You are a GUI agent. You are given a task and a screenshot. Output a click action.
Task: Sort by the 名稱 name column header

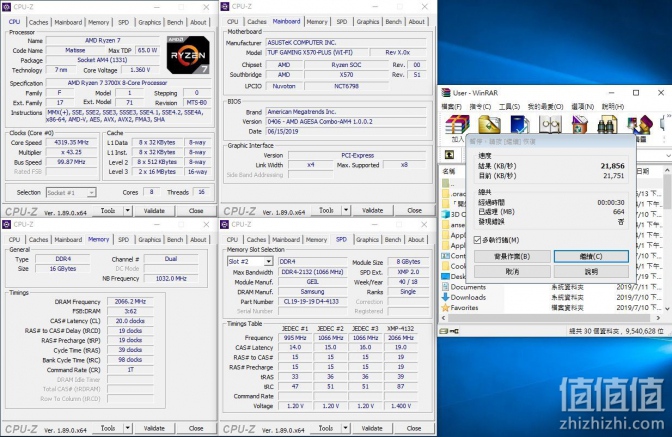[449, 171]
